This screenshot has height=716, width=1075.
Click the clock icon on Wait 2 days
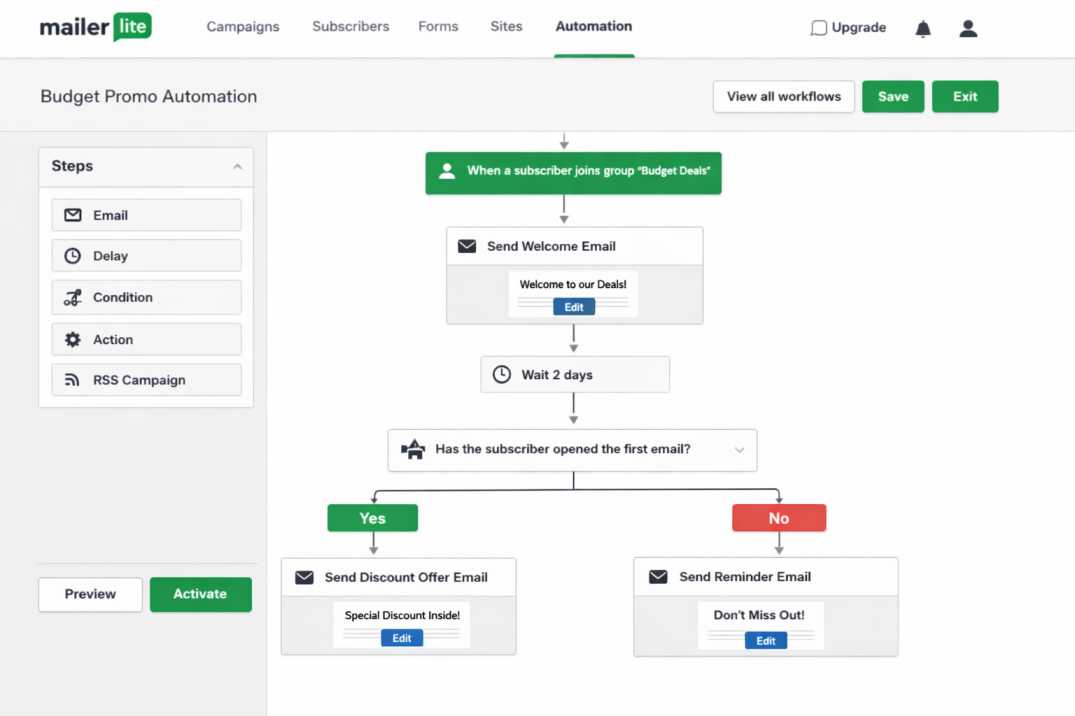point(502,375)
